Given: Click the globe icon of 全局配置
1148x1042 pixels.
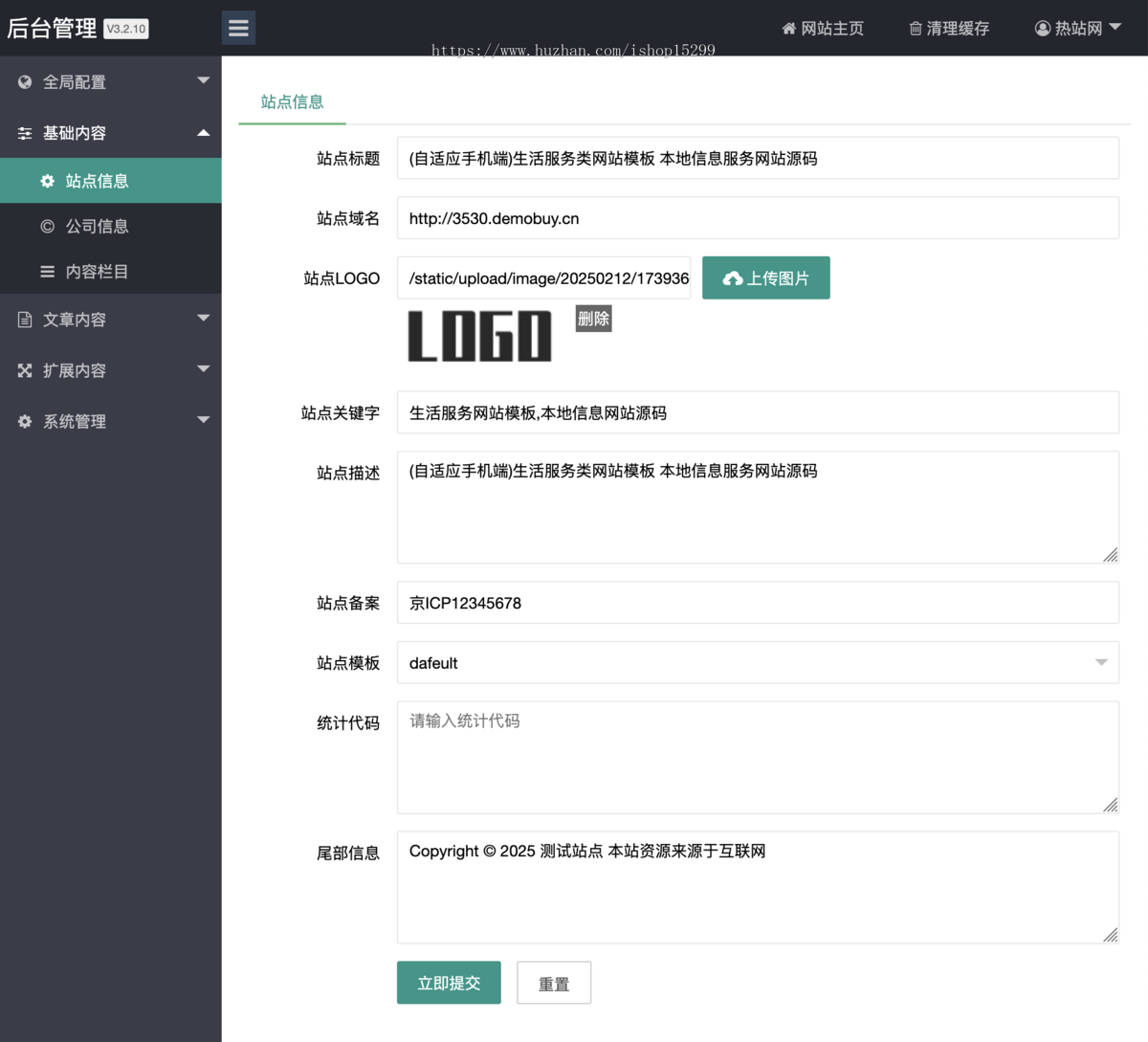Looking at the screenshot, I should (25, 82).
